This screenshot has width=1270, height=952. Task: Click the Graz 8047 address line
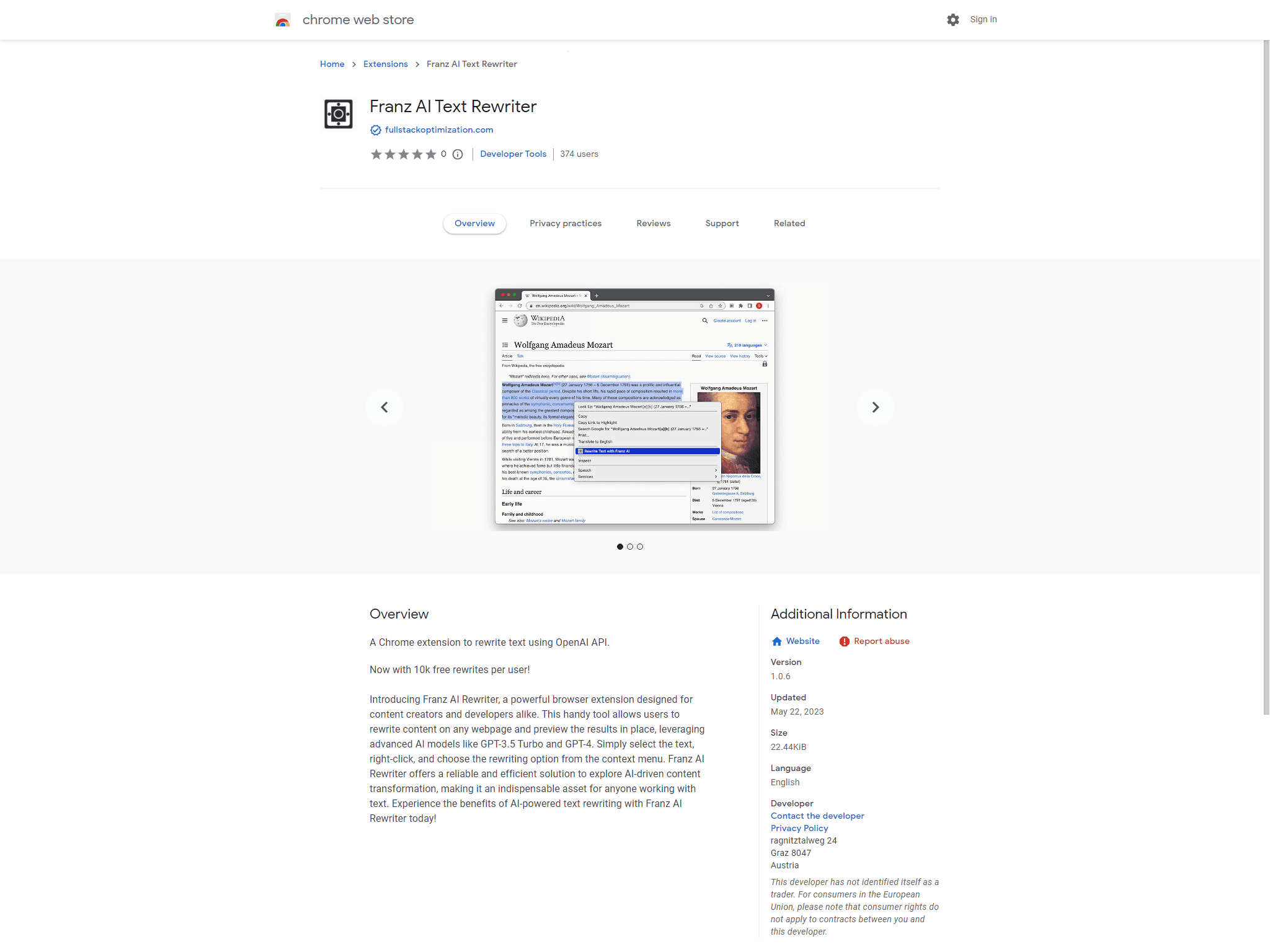point(791,853)
